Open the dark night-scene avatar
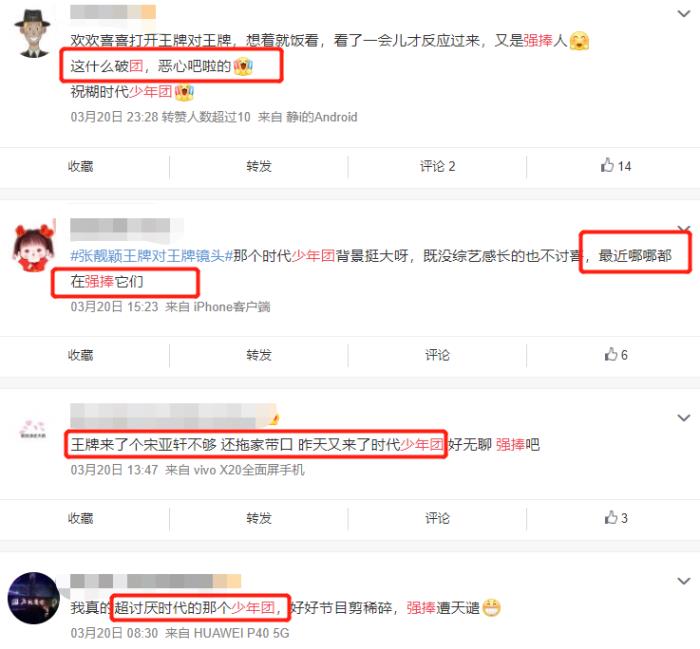 click(33, 598)
